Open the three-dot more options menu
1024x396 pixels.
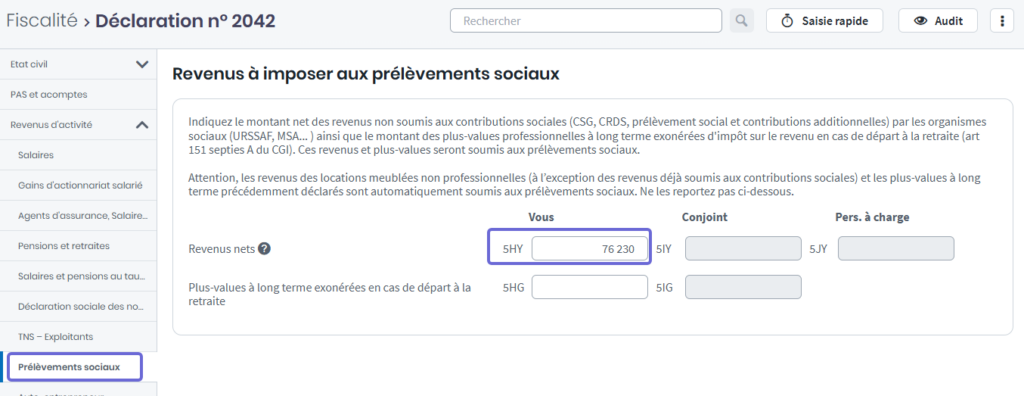tap(1002, 21)
